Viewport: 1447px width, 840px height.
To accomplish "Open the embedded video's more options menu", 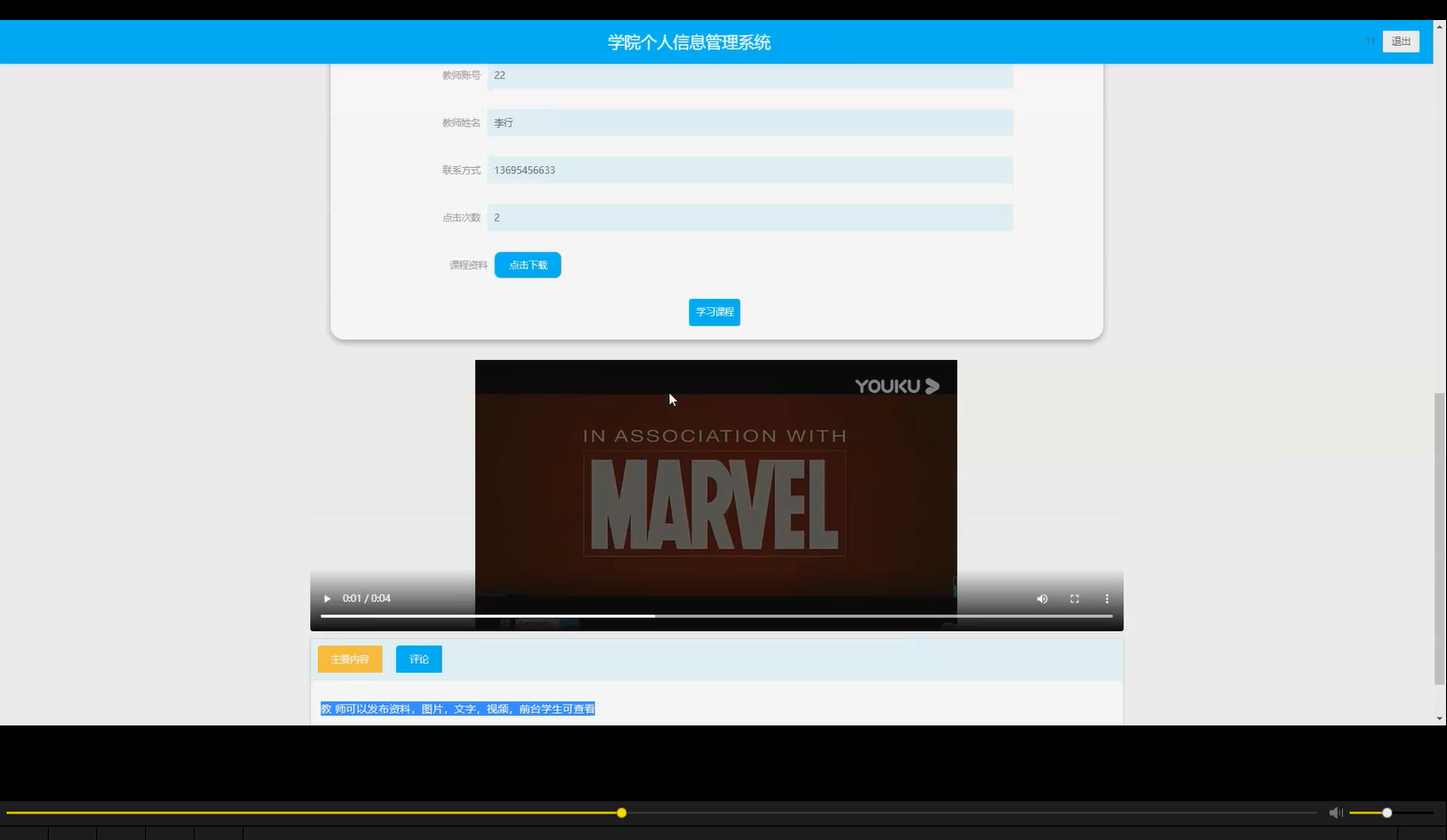I will [x=1107, y=598].
